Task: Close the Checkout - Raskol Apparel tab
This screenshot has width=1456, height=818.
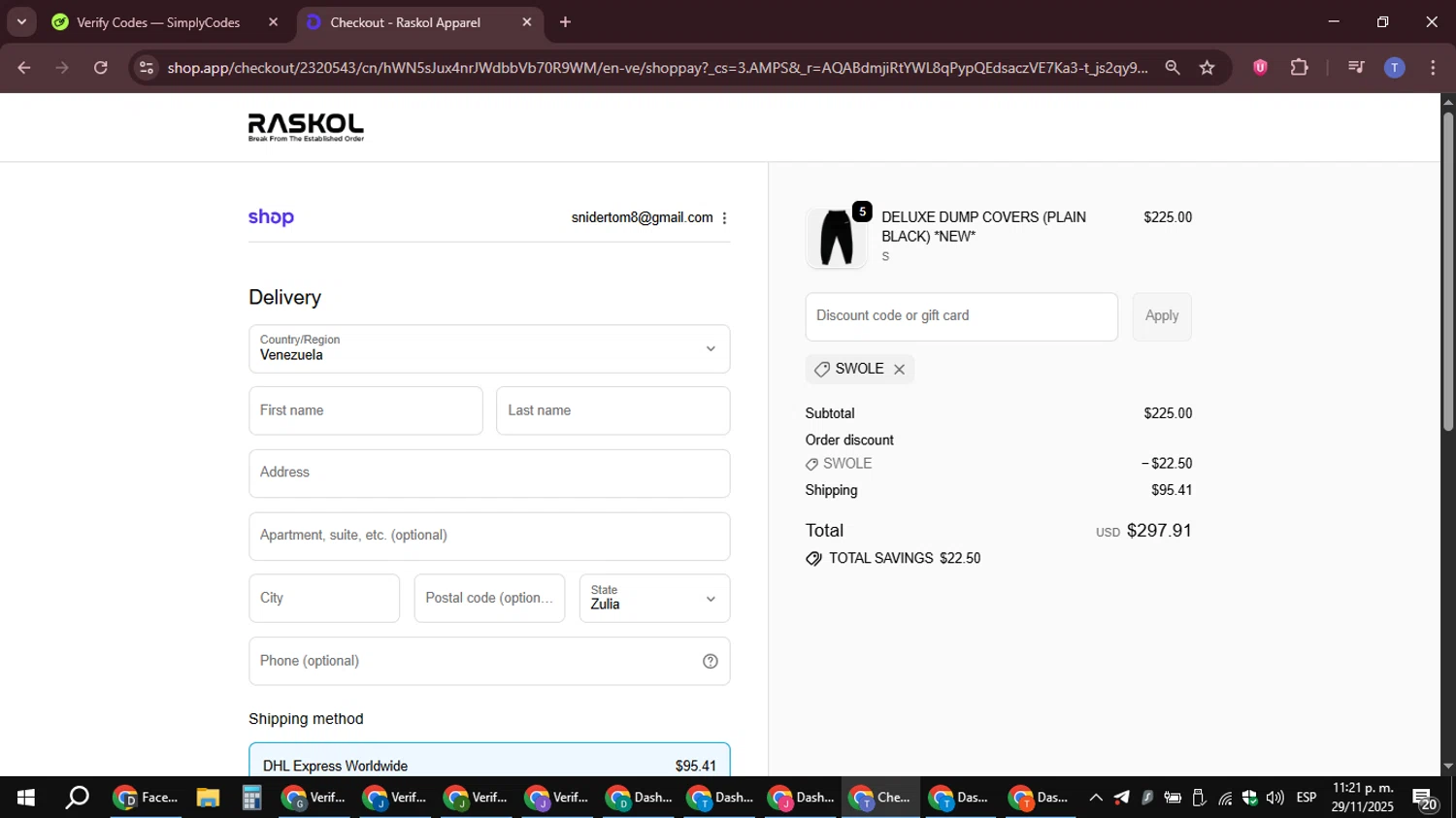Action: tap(527, 22)
